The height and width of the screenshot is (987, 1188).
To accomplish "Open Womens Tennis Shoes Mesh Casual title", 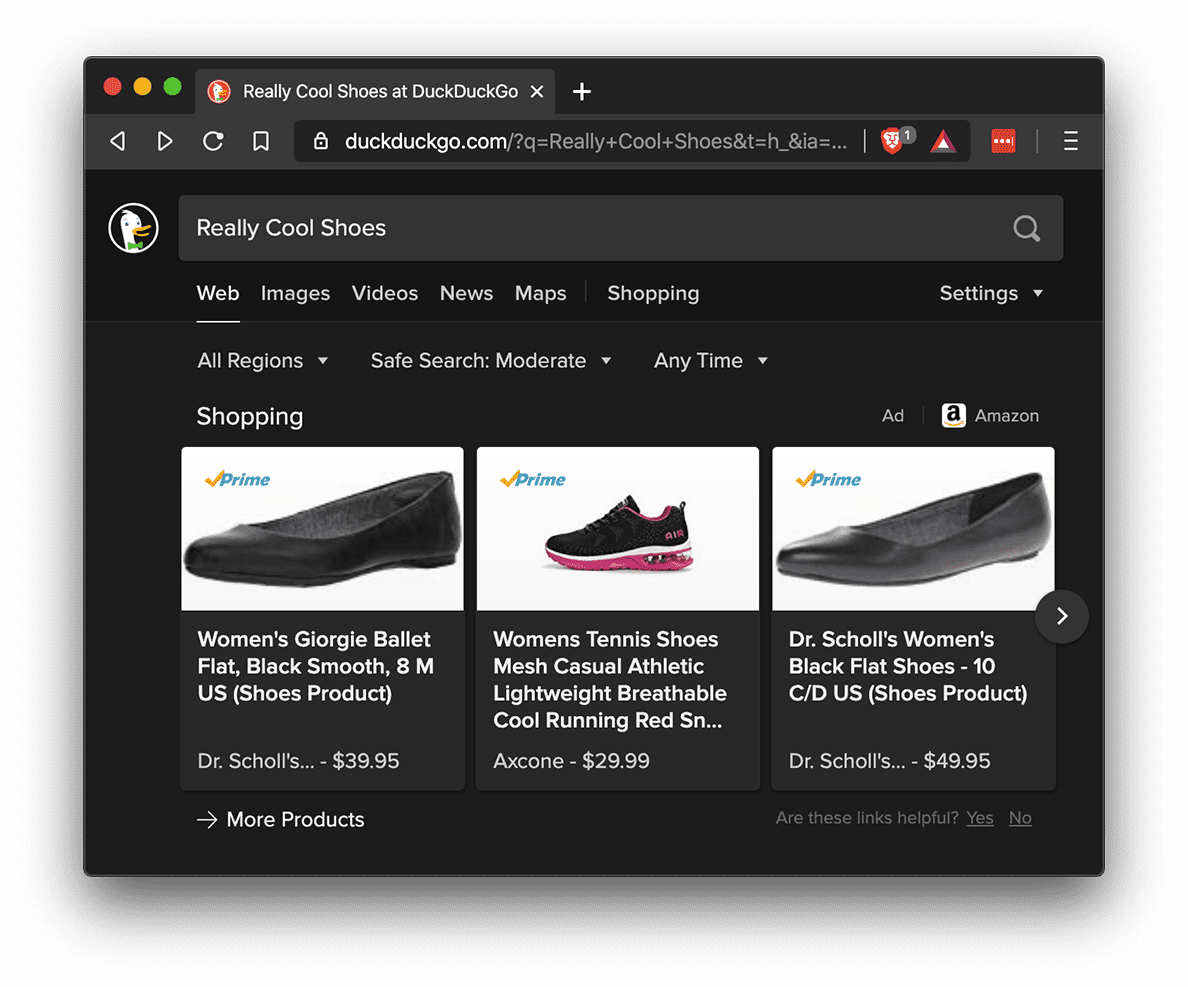I will [x=610, y=679].
